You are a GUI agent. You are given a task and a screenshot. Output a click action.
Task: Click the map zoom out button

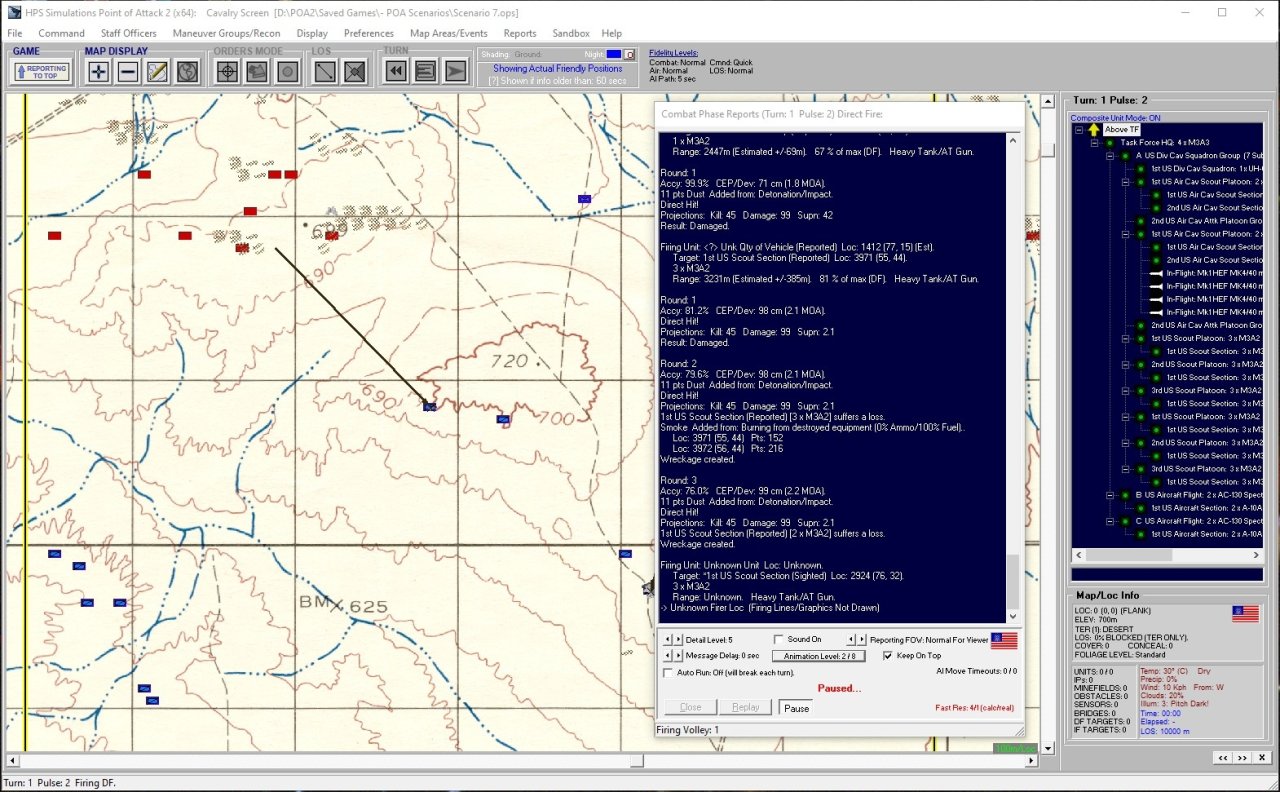point(128,71)
